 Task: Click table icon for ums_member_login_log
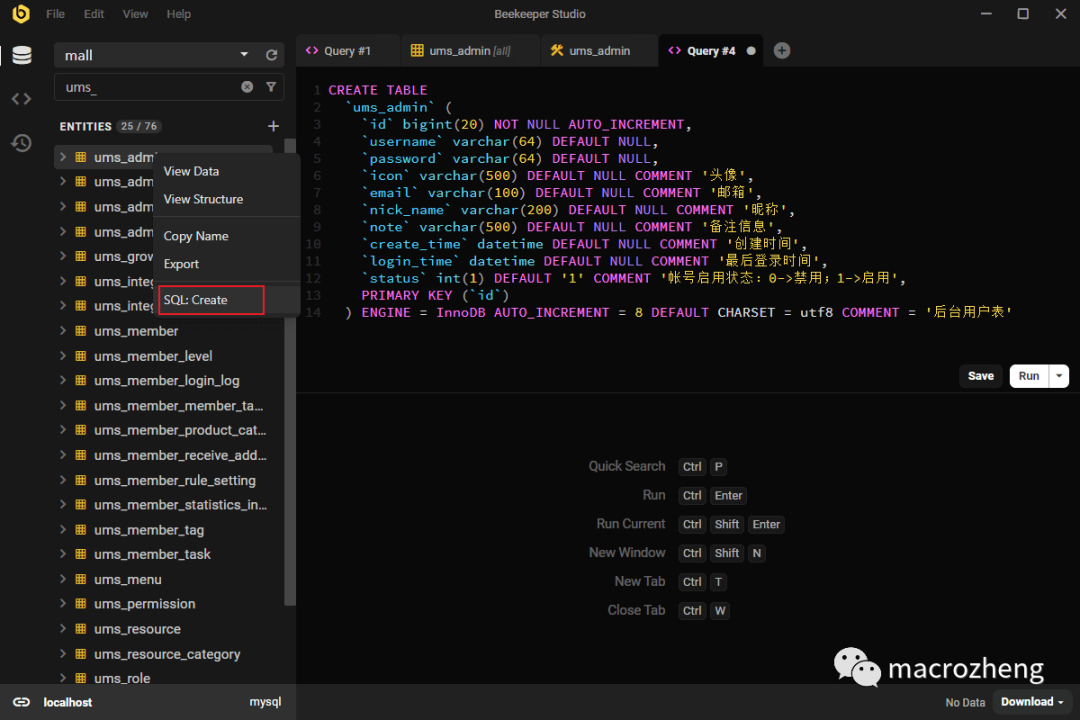[81, 380]
